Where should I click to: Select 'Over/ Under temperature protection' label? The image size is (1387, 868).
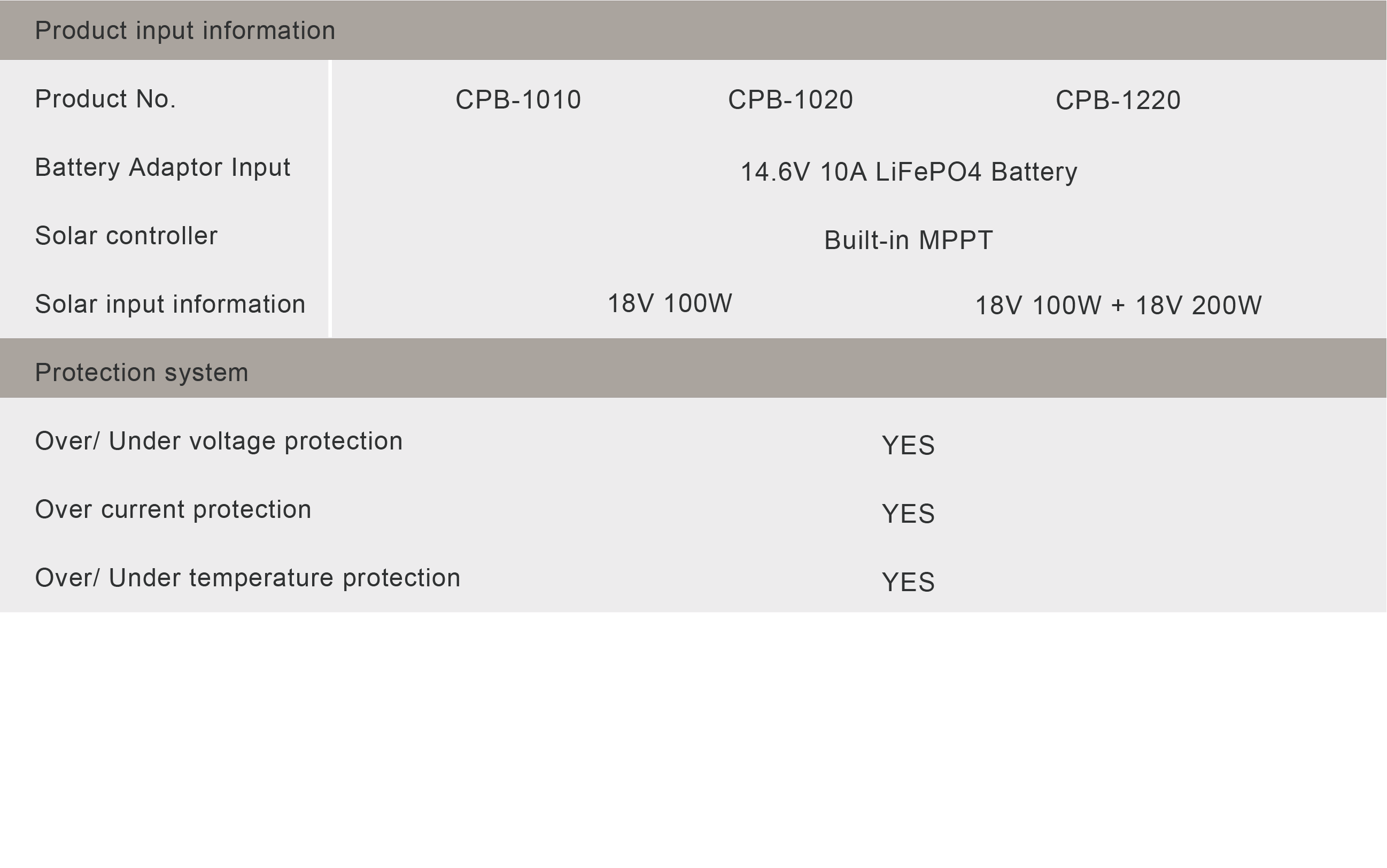[247, 578]
